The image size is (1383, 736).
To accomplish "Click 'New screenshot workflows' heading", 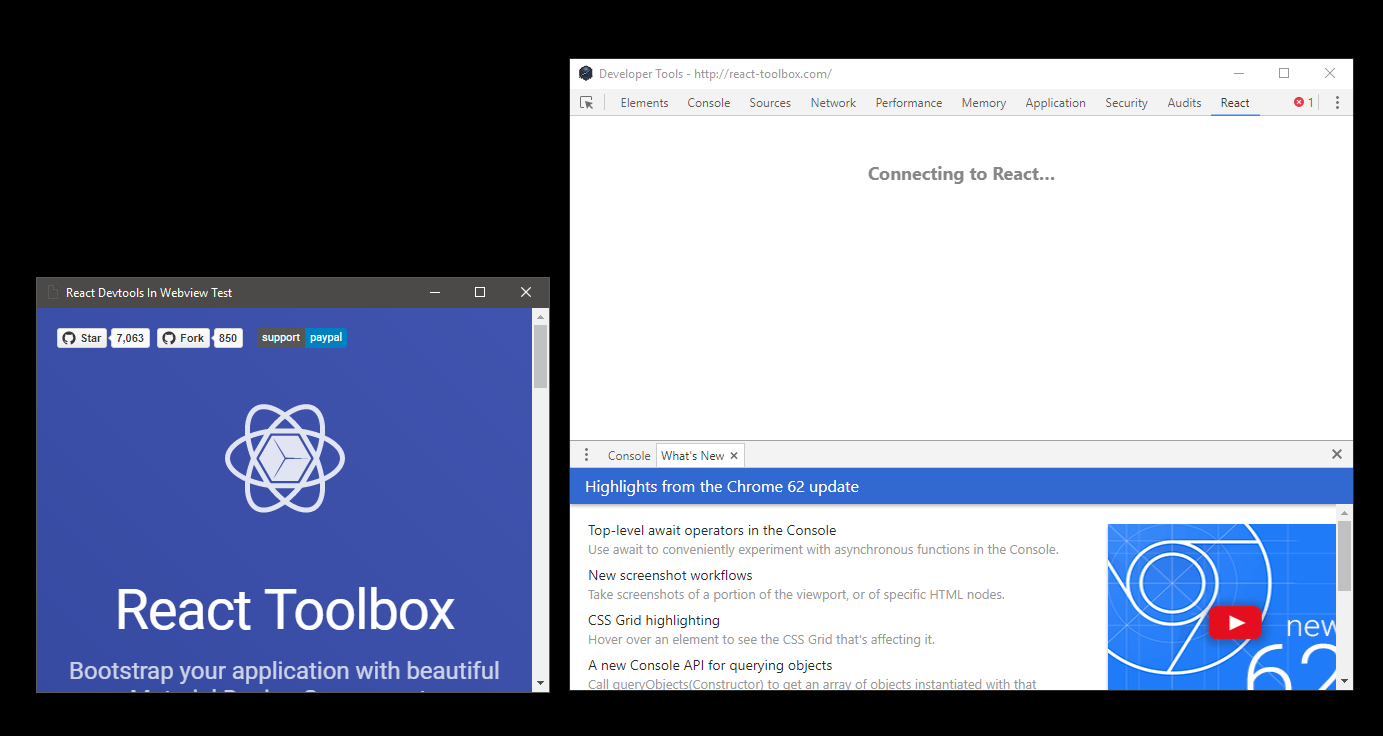I will [x=670, y=575].
